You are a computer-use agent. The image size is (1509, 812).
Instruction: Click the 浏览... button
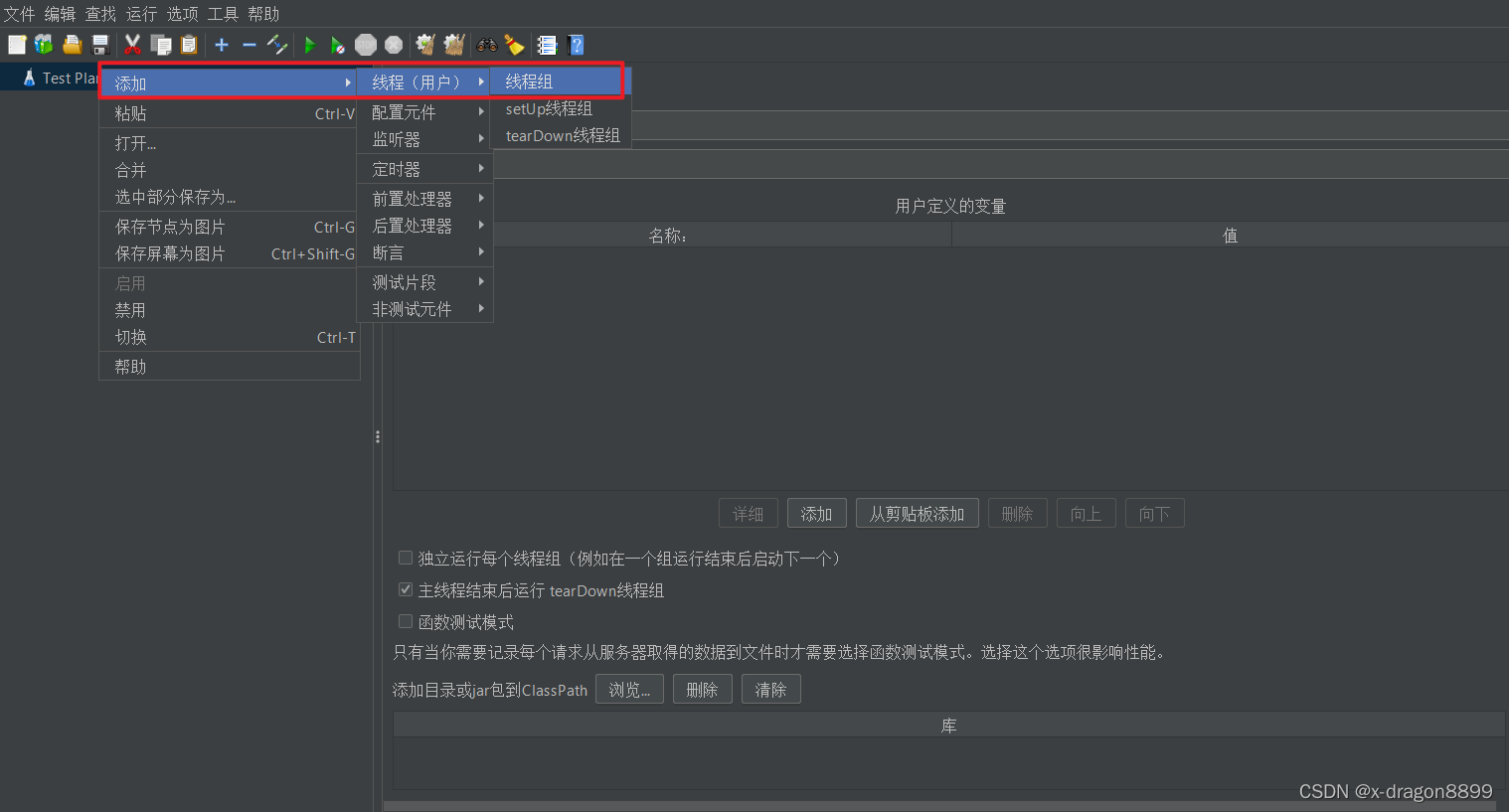click(629, 690)
